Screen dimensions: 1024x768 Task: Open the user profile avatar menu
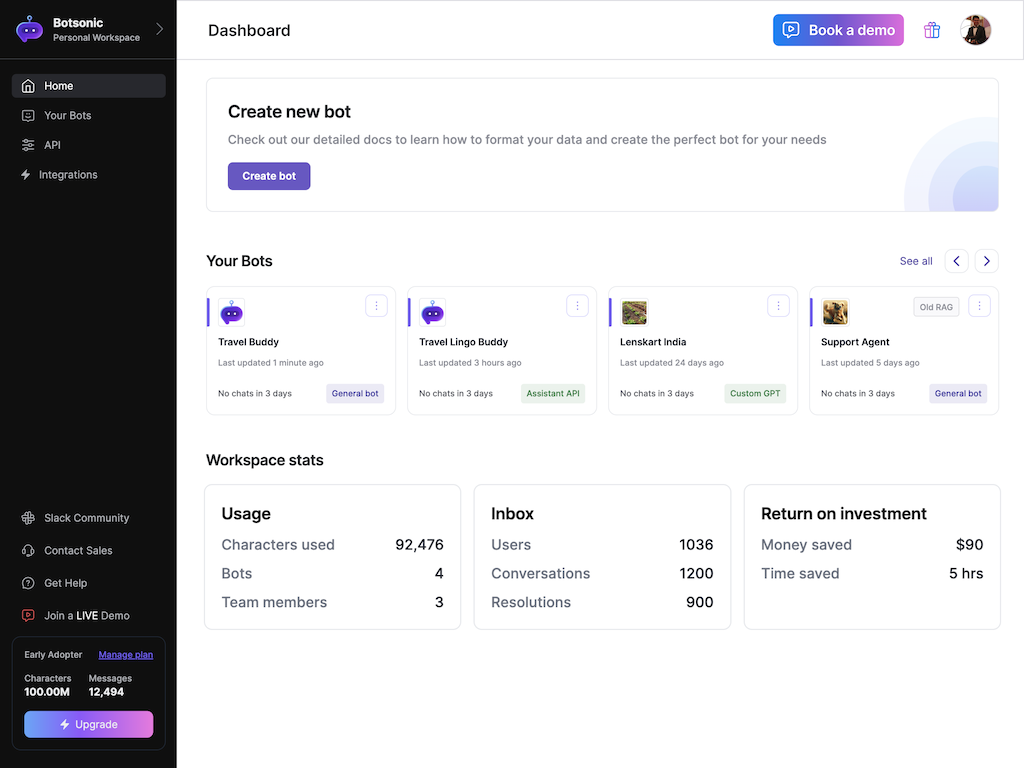975,30
